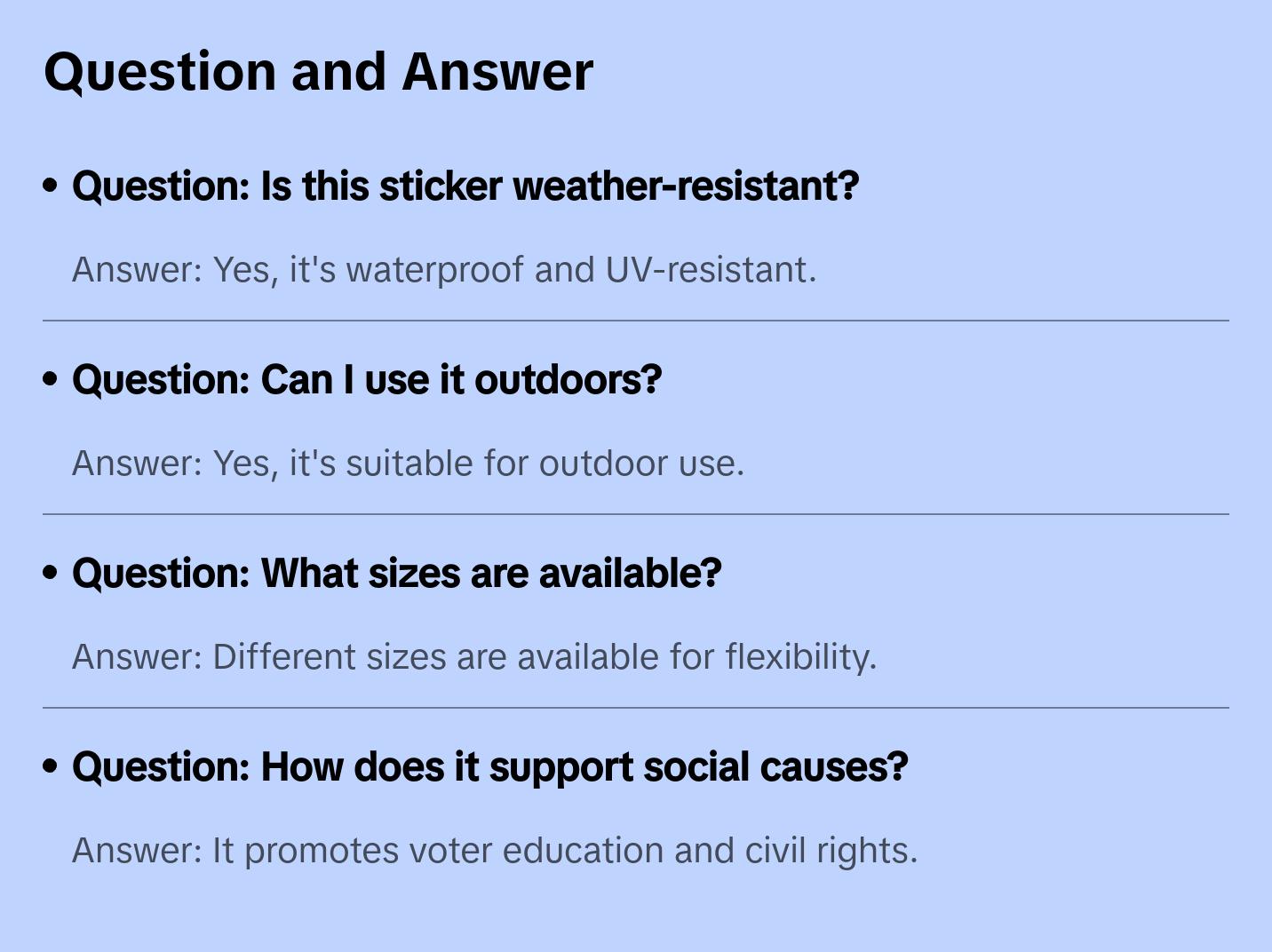Click the waterproof and UV-resistant answer text
Image resolution: width=1272 pixels, height=952 pixels.
click(x=443, y=270)
